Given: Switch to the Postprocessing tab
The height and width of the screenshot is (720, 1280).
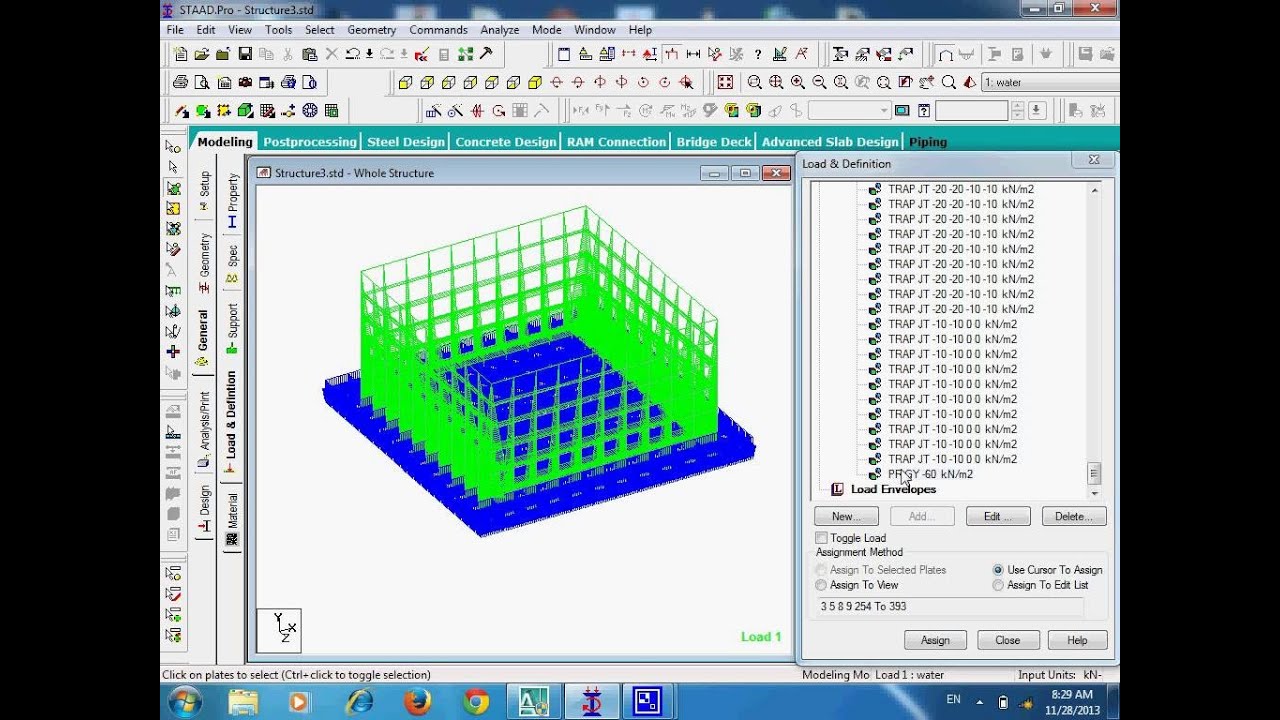Looking at the screenshot, I should (309, 142).
